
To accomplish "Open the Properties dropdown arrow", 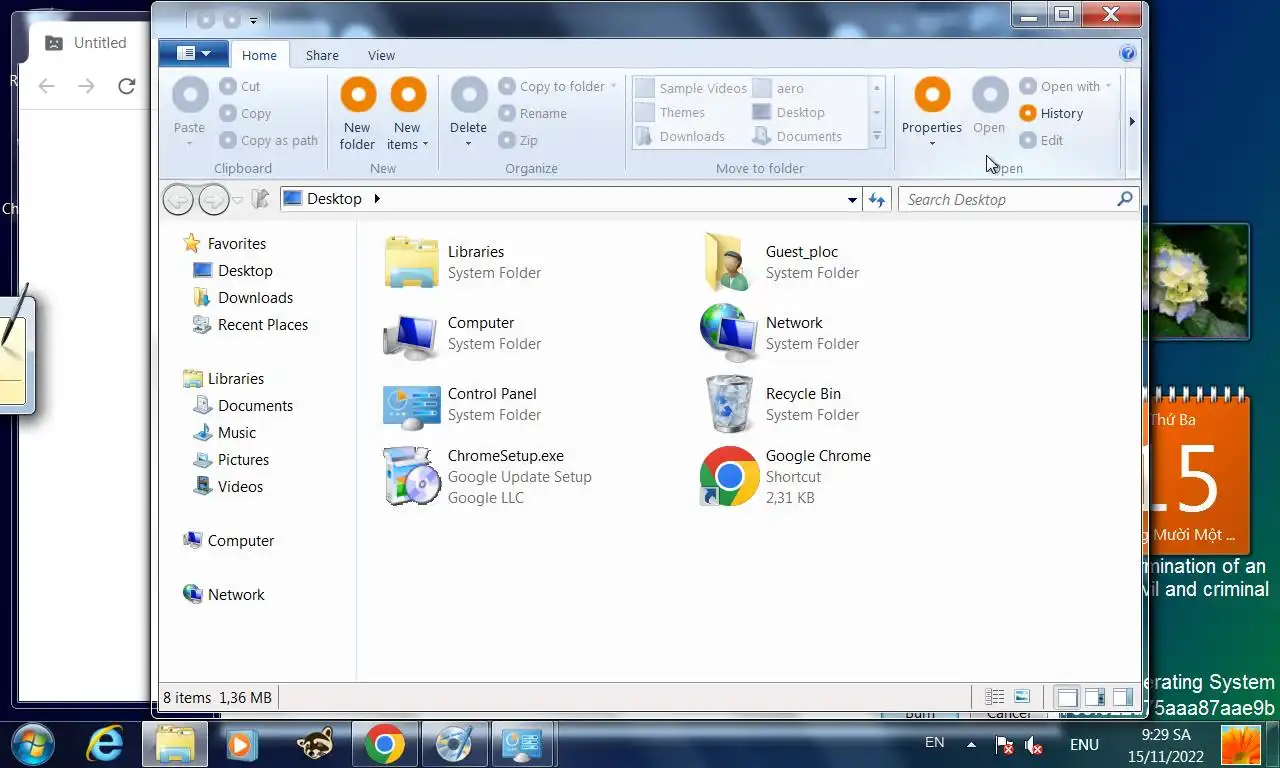I will tap(932, 143).
